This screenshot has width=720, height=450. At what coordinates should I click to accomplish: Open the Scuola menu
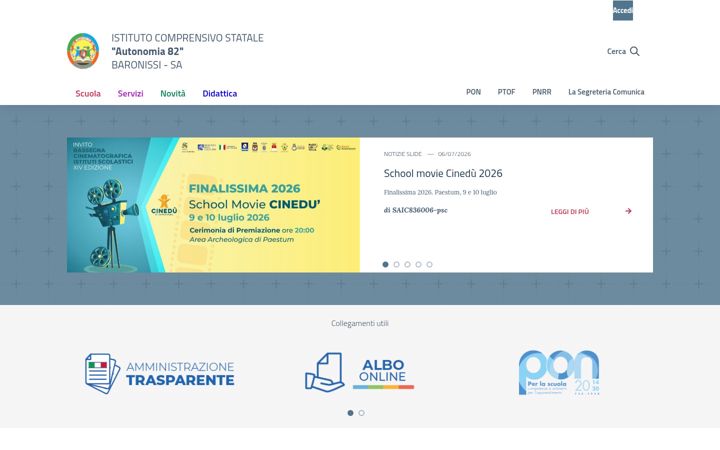88,94
